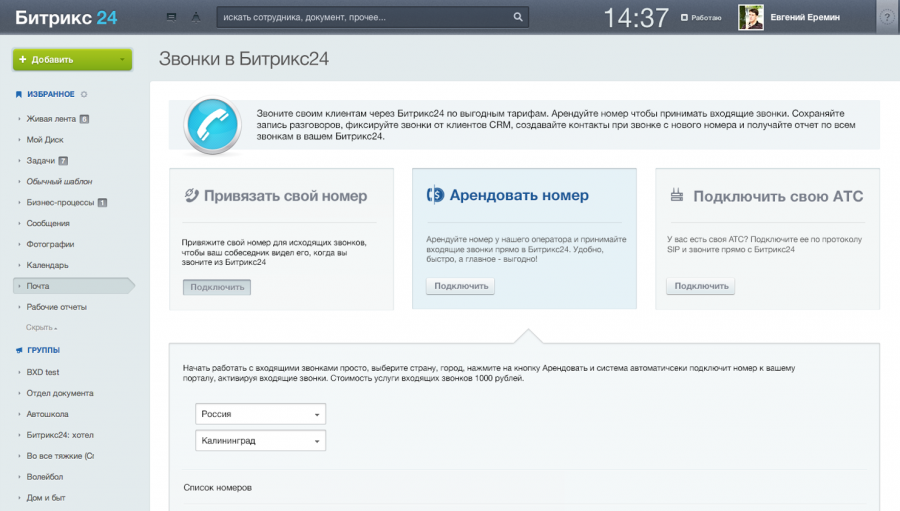Click the icon beside Арендовать номер
The height and width of the screenshot is (511, 900).
435,195
